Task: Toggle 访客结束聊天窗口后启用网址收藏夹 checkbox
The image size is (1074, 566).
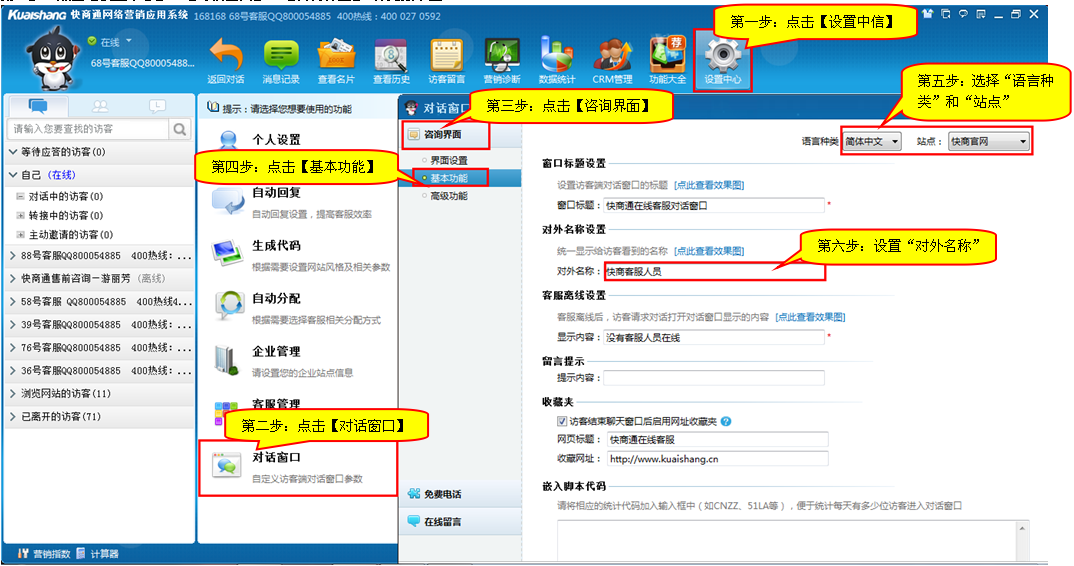Action: click(562, 422)
